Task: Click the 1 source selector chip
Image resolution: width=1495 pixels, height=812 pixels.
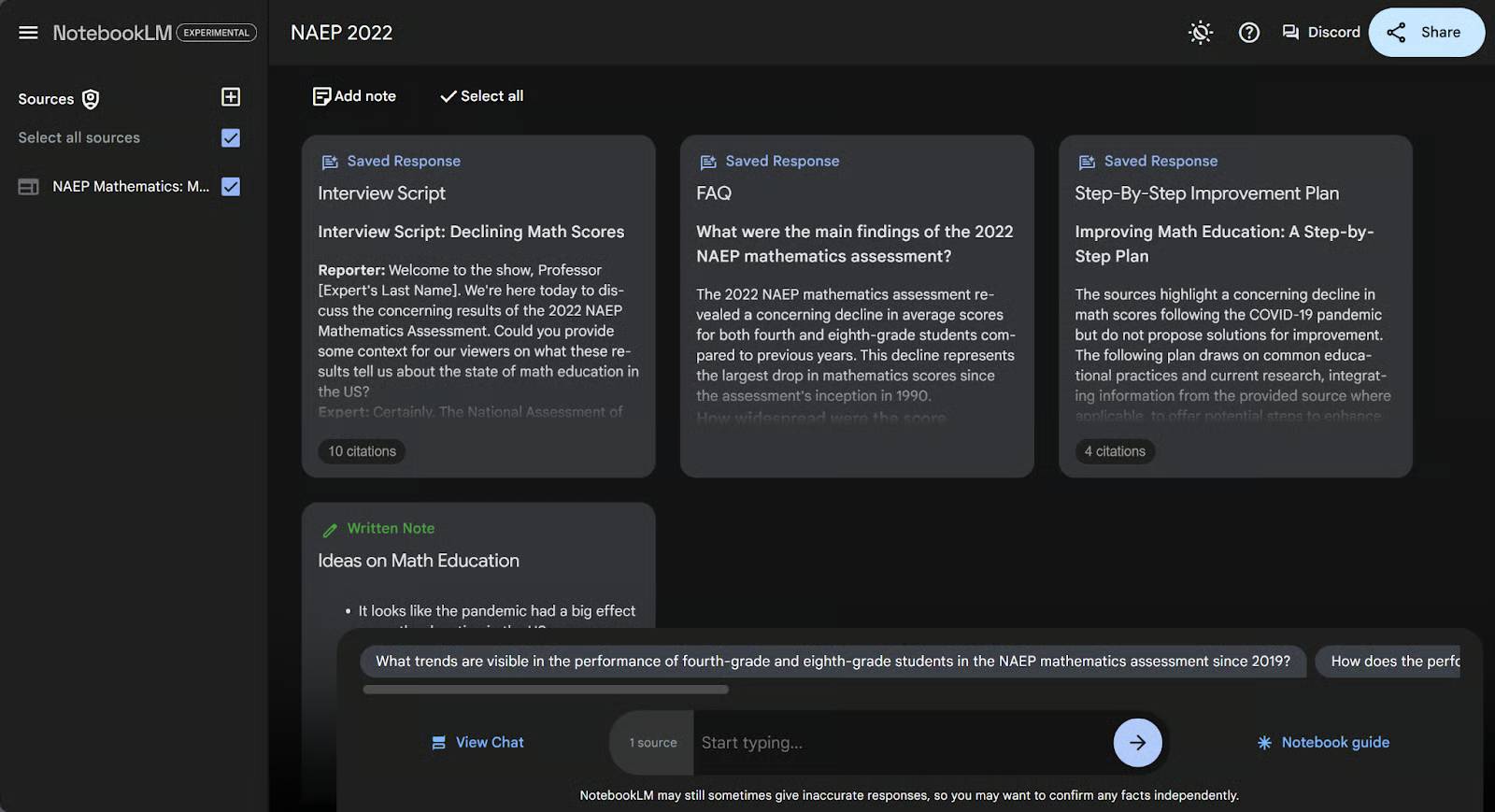Action: [652, 743]
